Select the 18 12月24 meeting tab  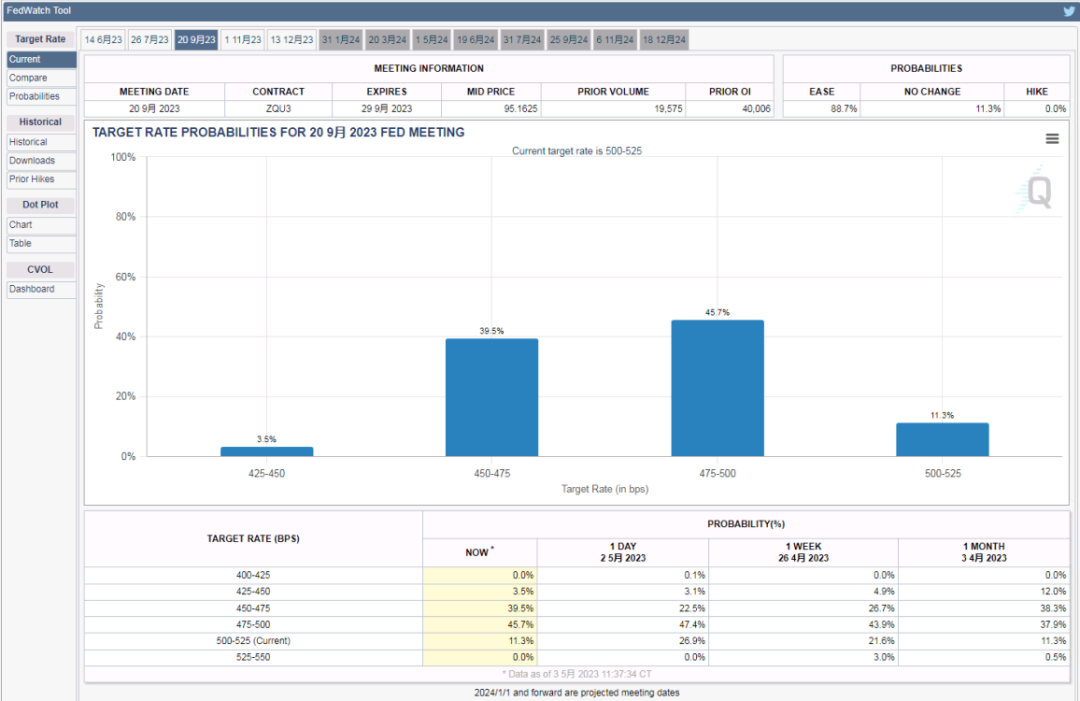pos(664,40)
